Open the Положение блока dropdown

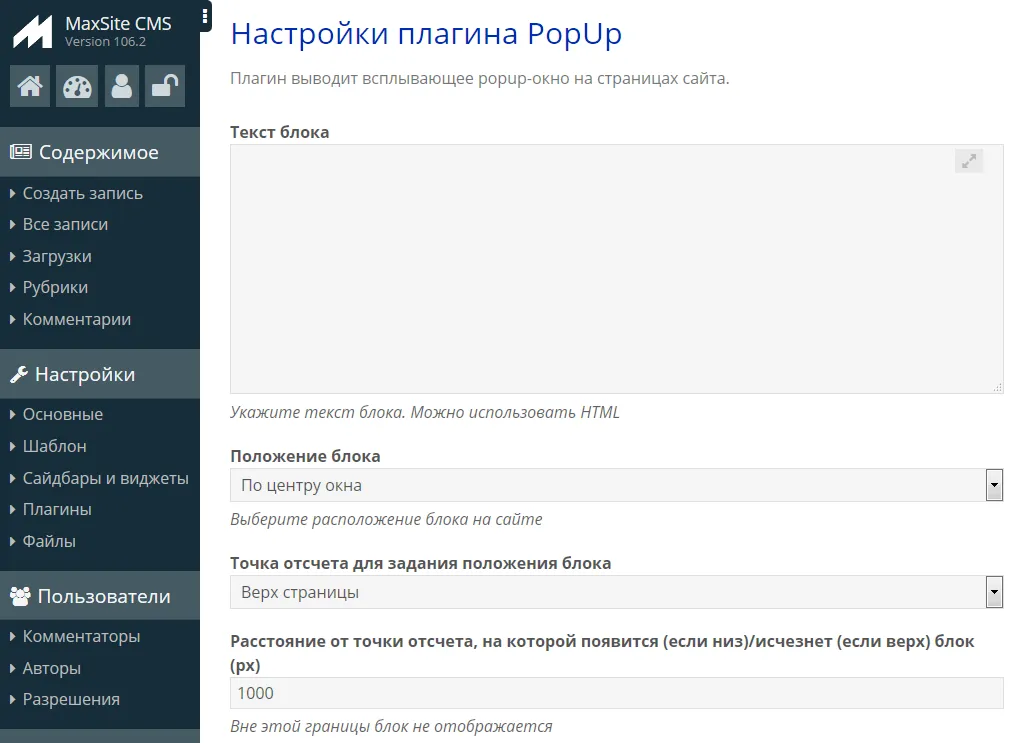click(616, 486)
